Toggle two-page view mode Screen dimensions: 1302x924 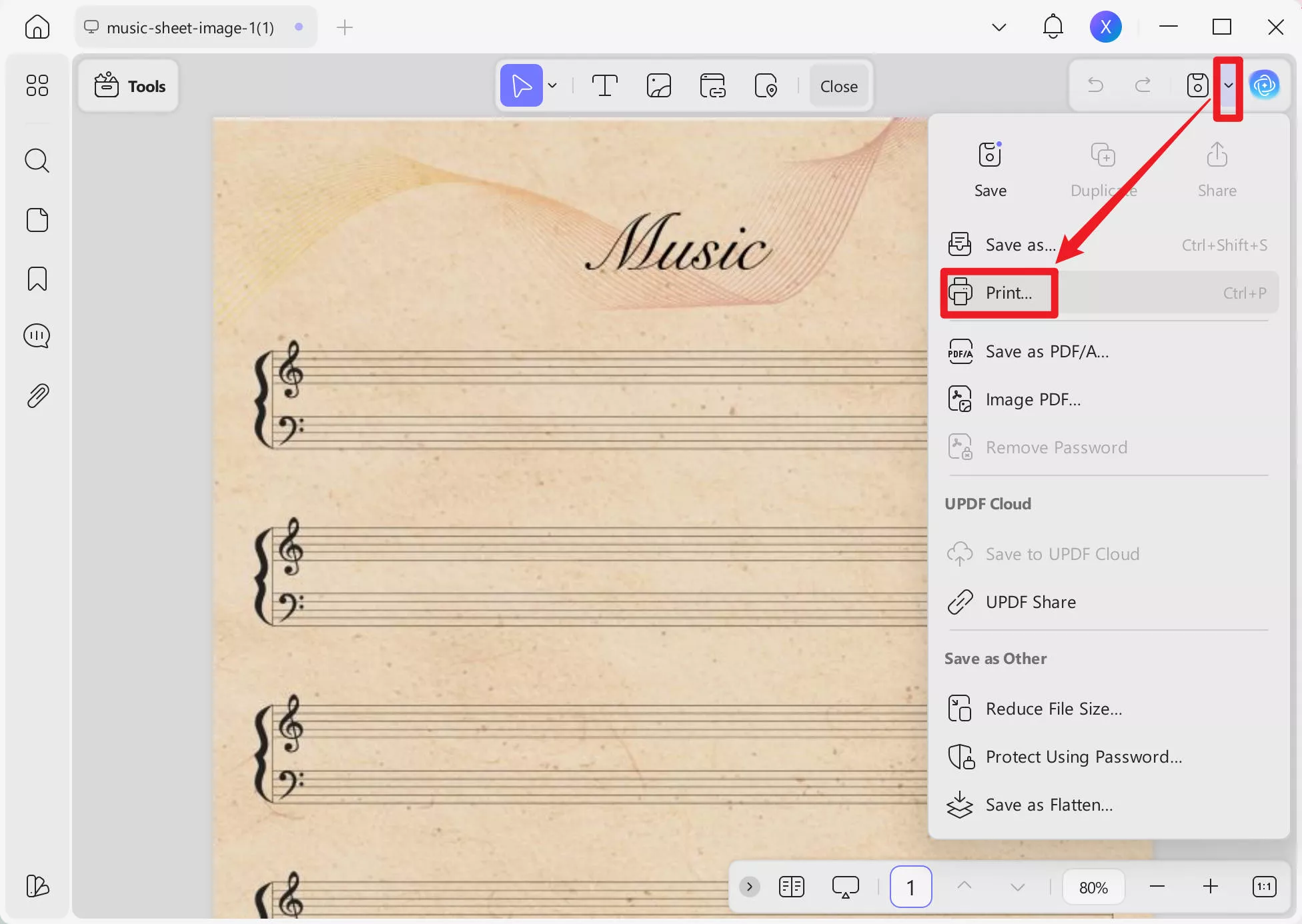791,887
